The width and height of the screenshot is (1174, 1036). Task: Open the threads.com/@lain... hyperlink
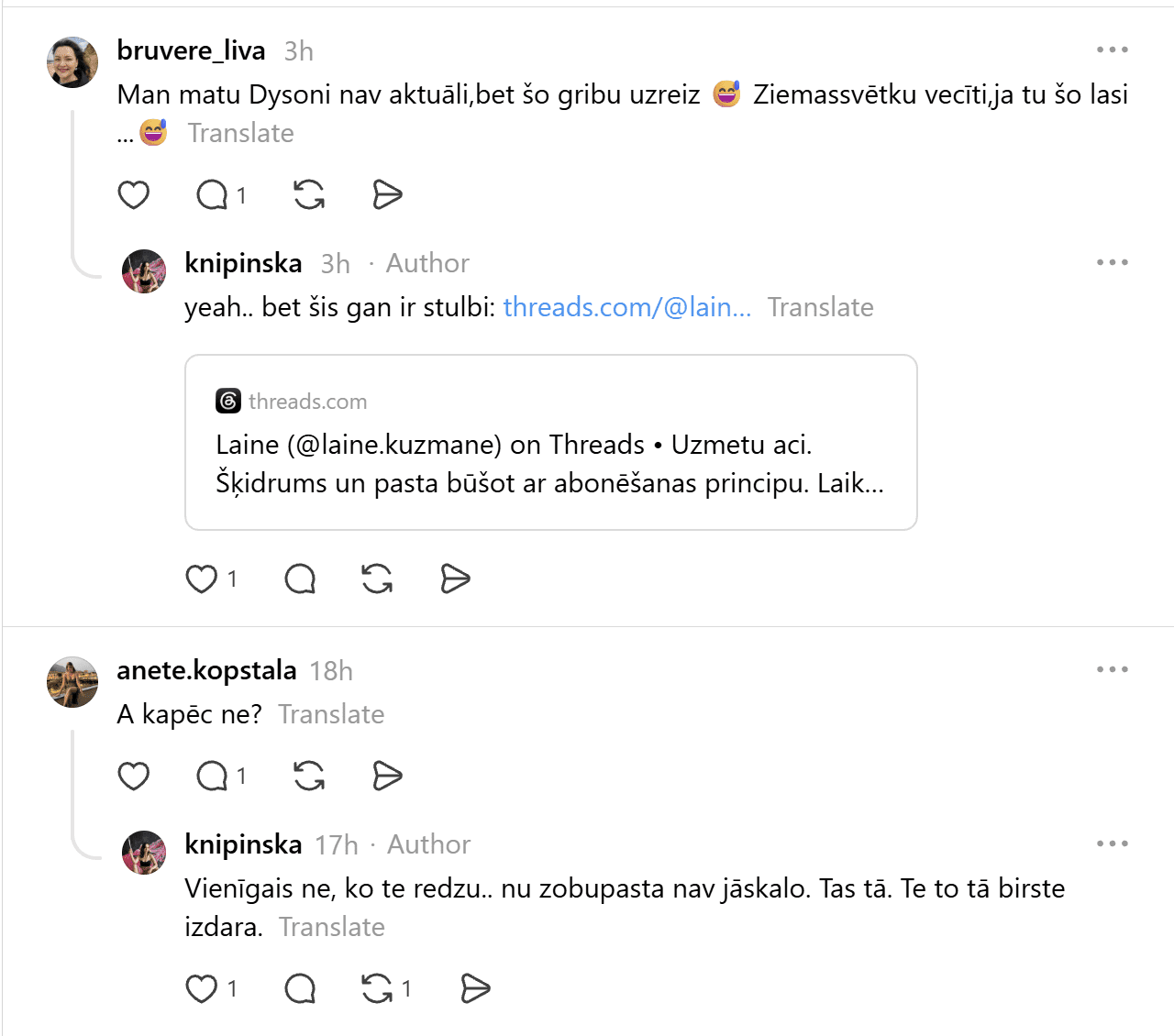pyautogui.click(x=627, y=307)
